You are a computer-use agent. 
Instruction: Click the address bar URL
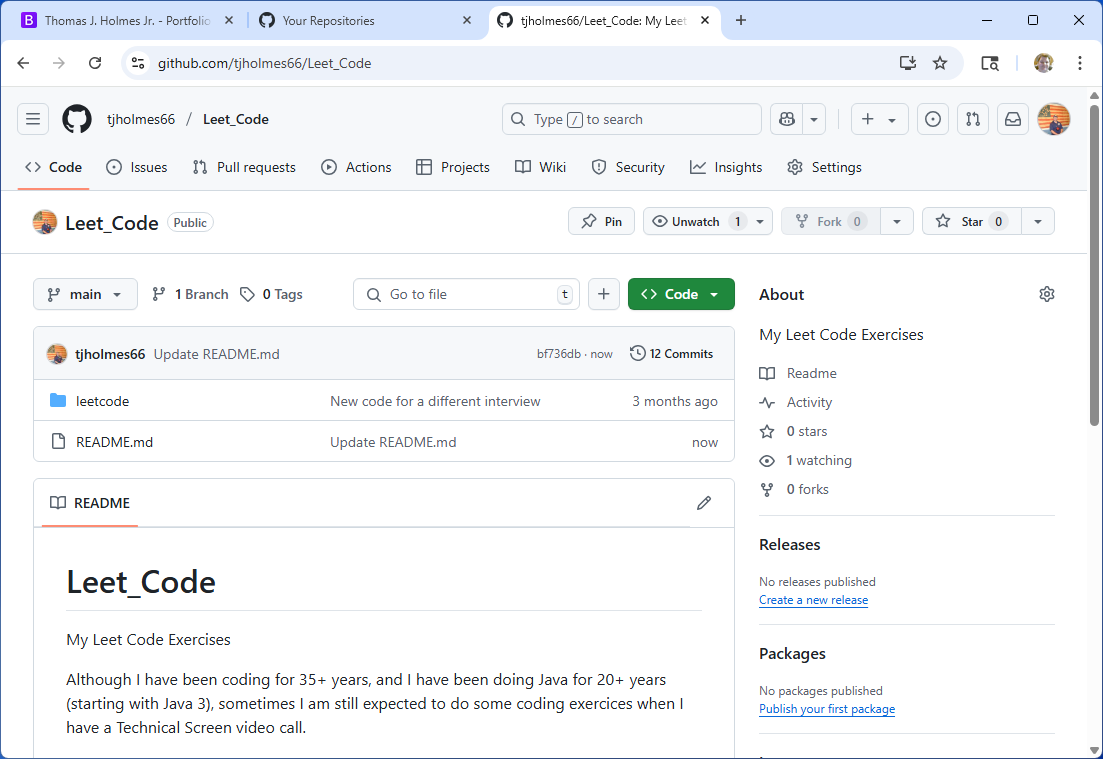[x=264, y=63]
